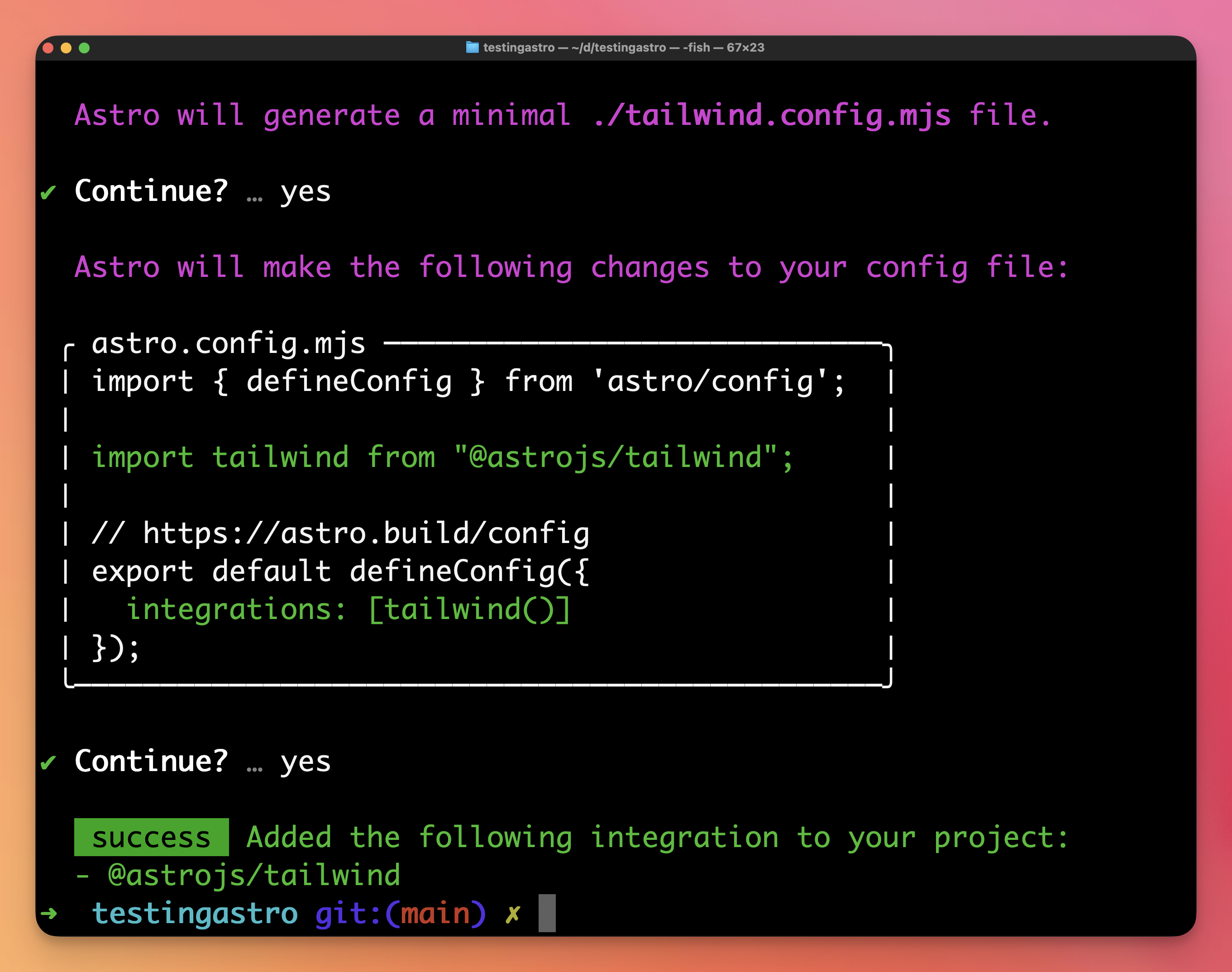
Task: Click the testingastro directory name in the prompt
Action: [195, 913]
